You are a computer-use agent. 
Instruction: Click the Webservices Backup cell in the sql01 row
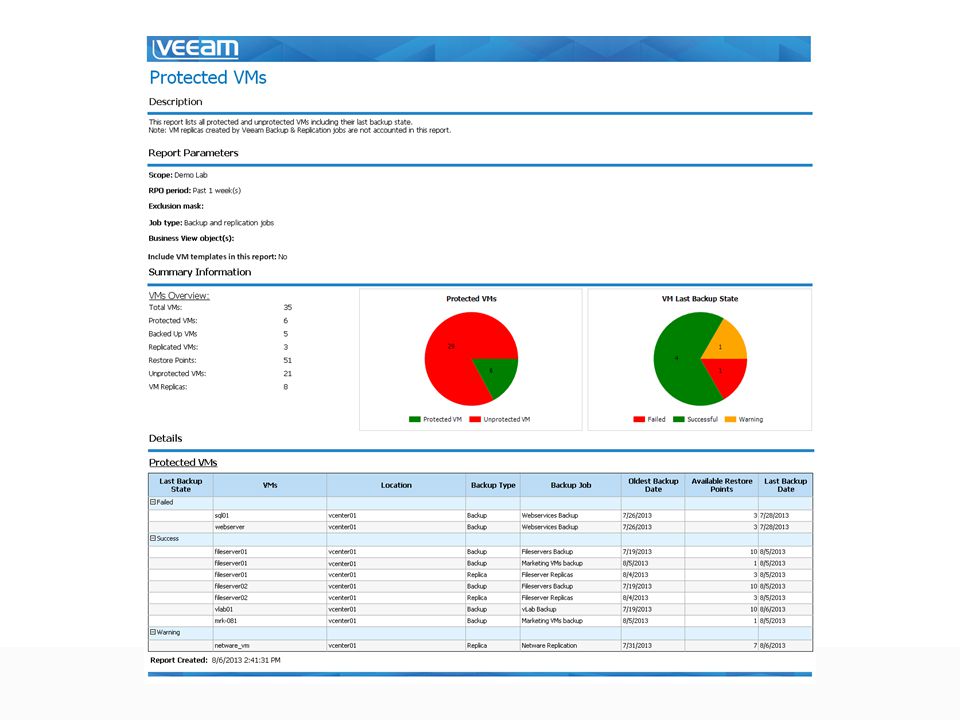point(571,516)
